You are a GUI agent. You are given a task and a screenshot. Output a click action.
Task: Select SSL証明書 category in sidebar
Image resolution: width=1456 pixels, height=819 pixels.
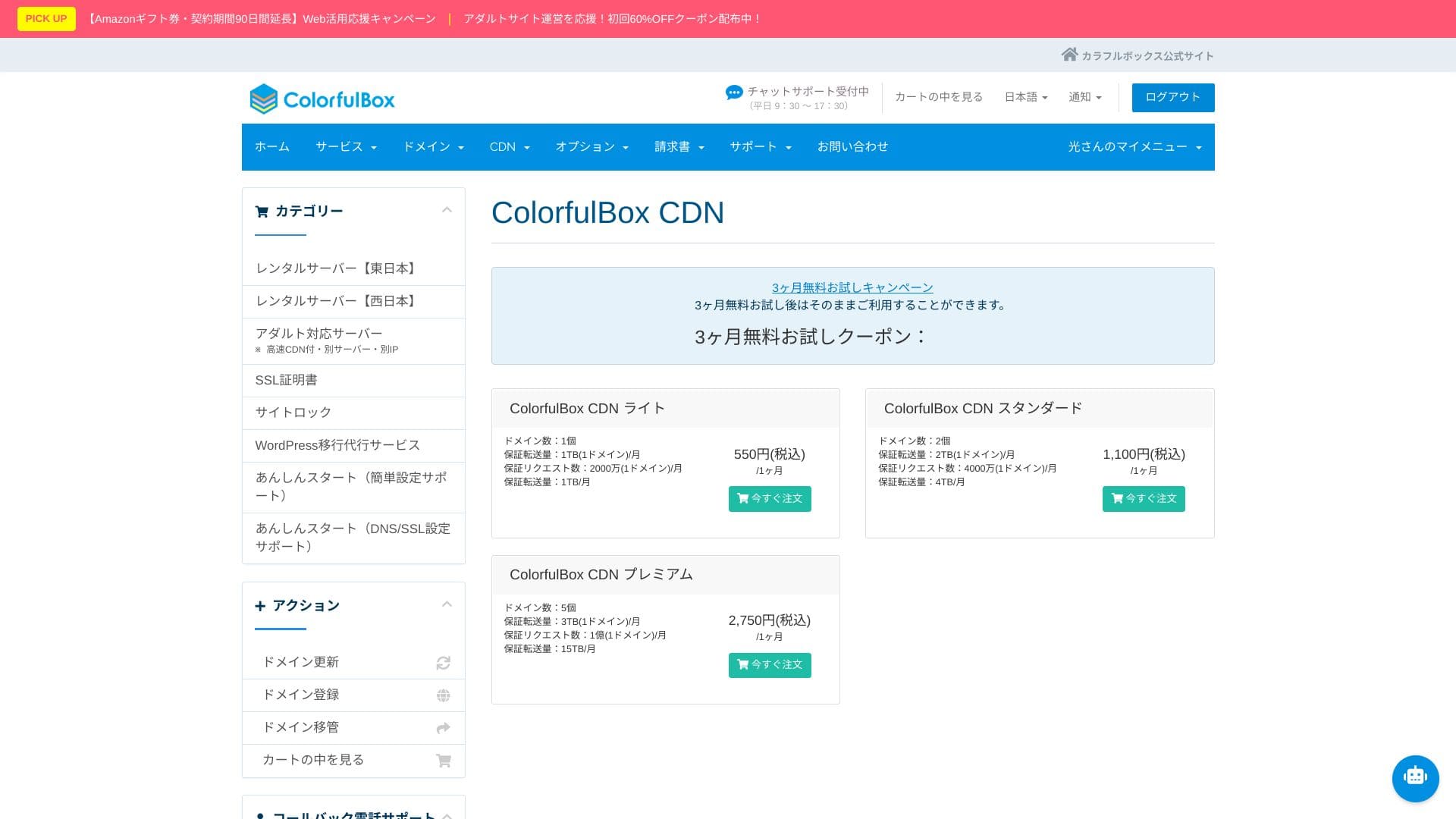tap(287, 381)
